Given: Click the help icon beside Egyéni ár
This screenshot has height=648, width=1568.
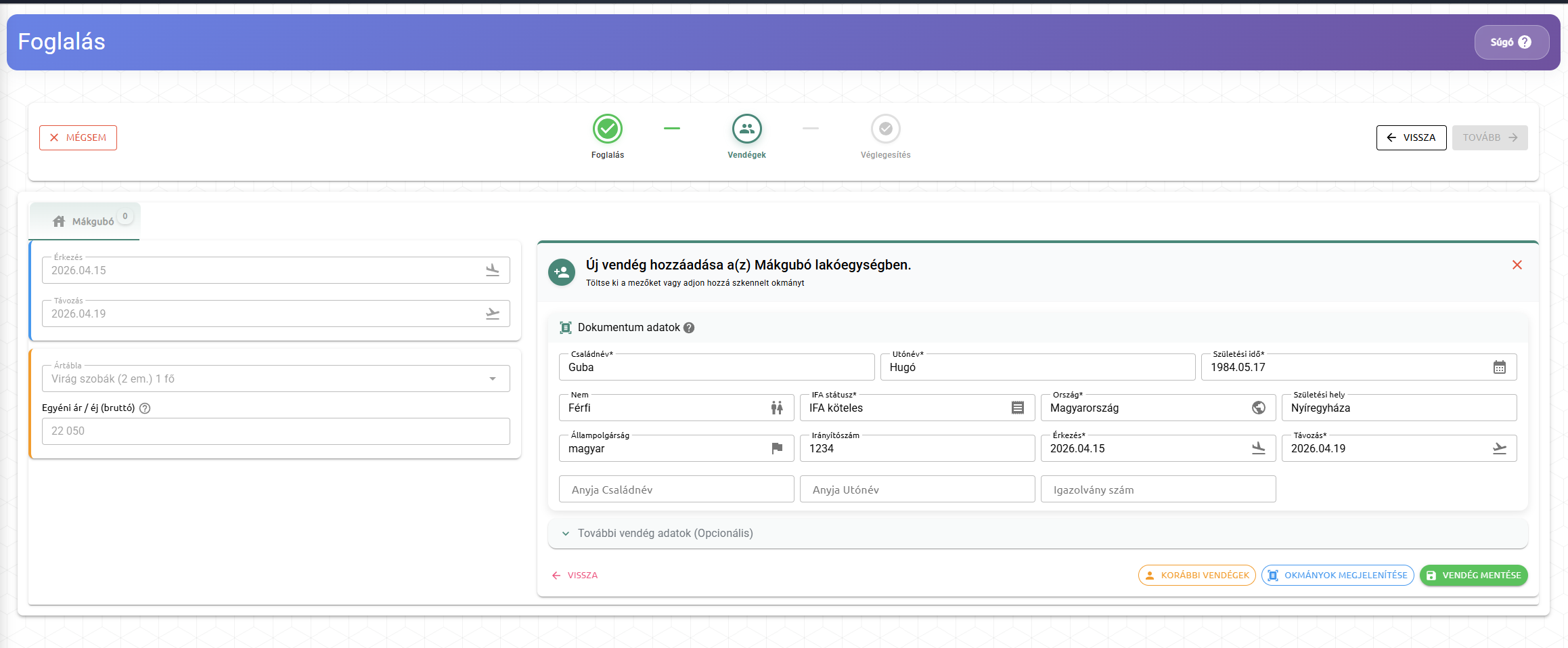Looking at the screenshot, I should coord(145,408).
